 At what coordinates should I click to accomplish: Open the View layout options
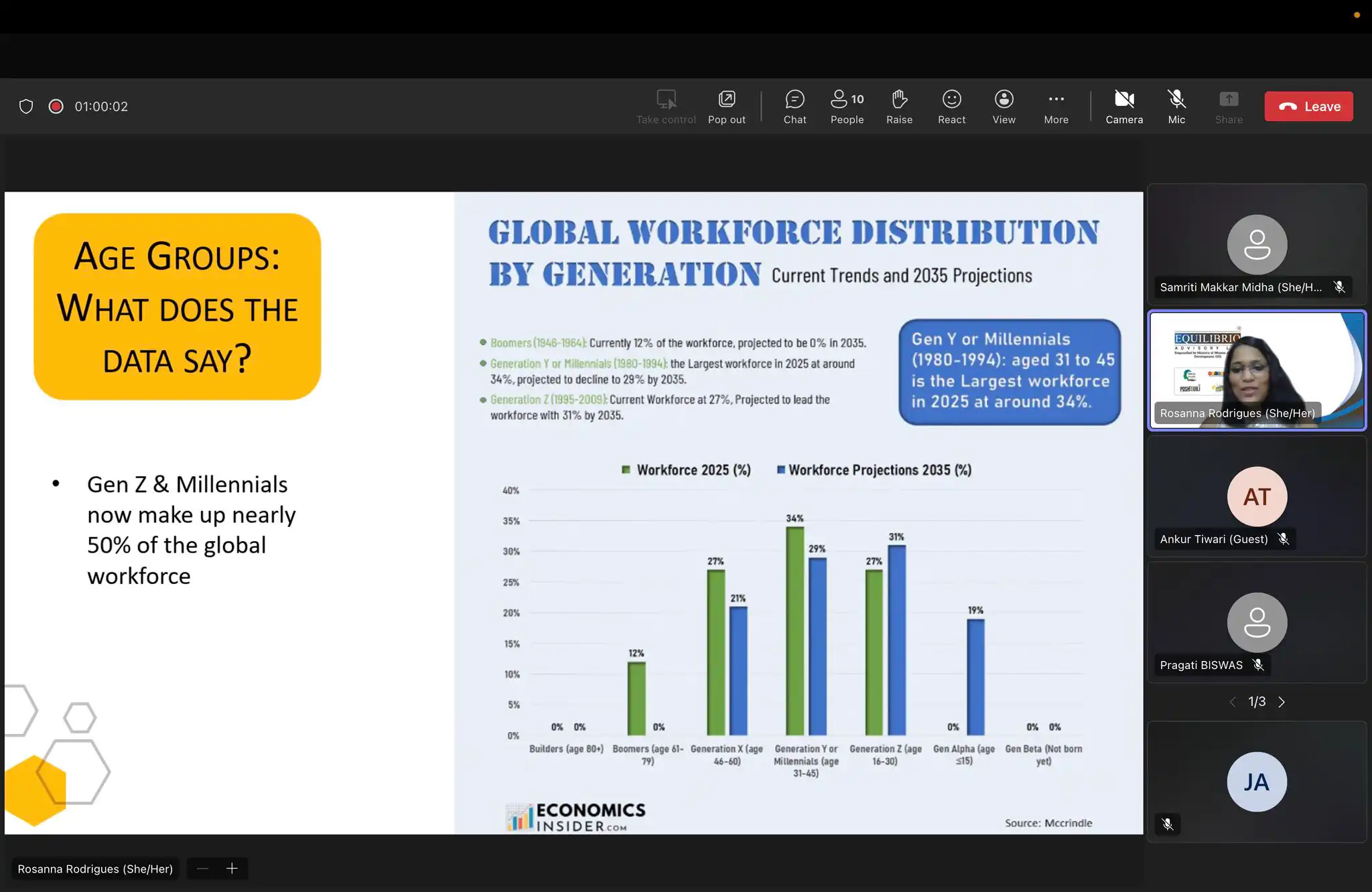1004,106
